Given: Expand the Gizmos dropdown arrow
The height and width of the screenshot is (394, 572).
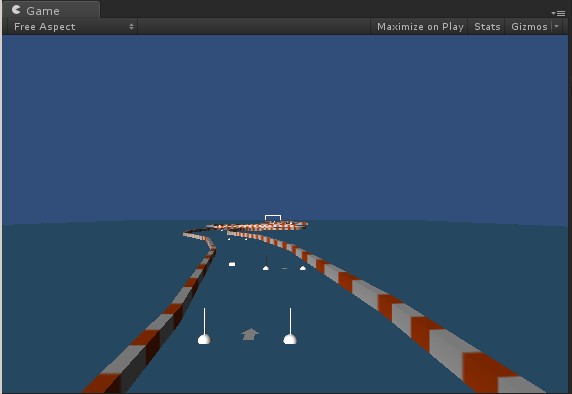Looking at the screenshot, I should point(557,26).
